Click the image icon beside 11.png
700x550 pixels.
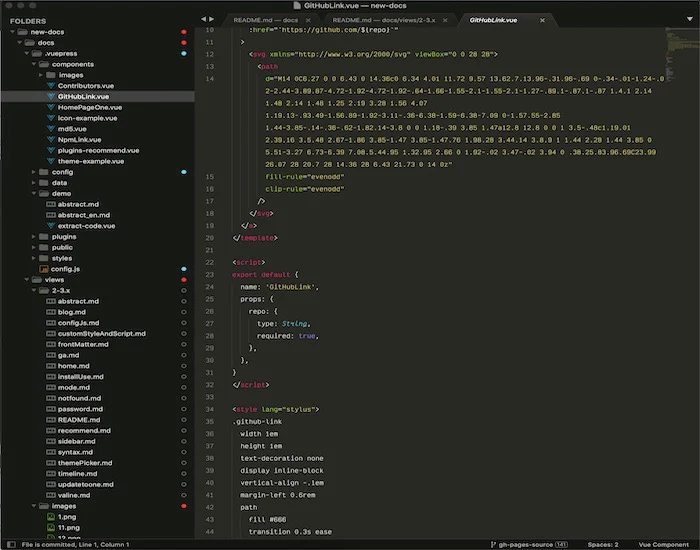click(51, 527)
